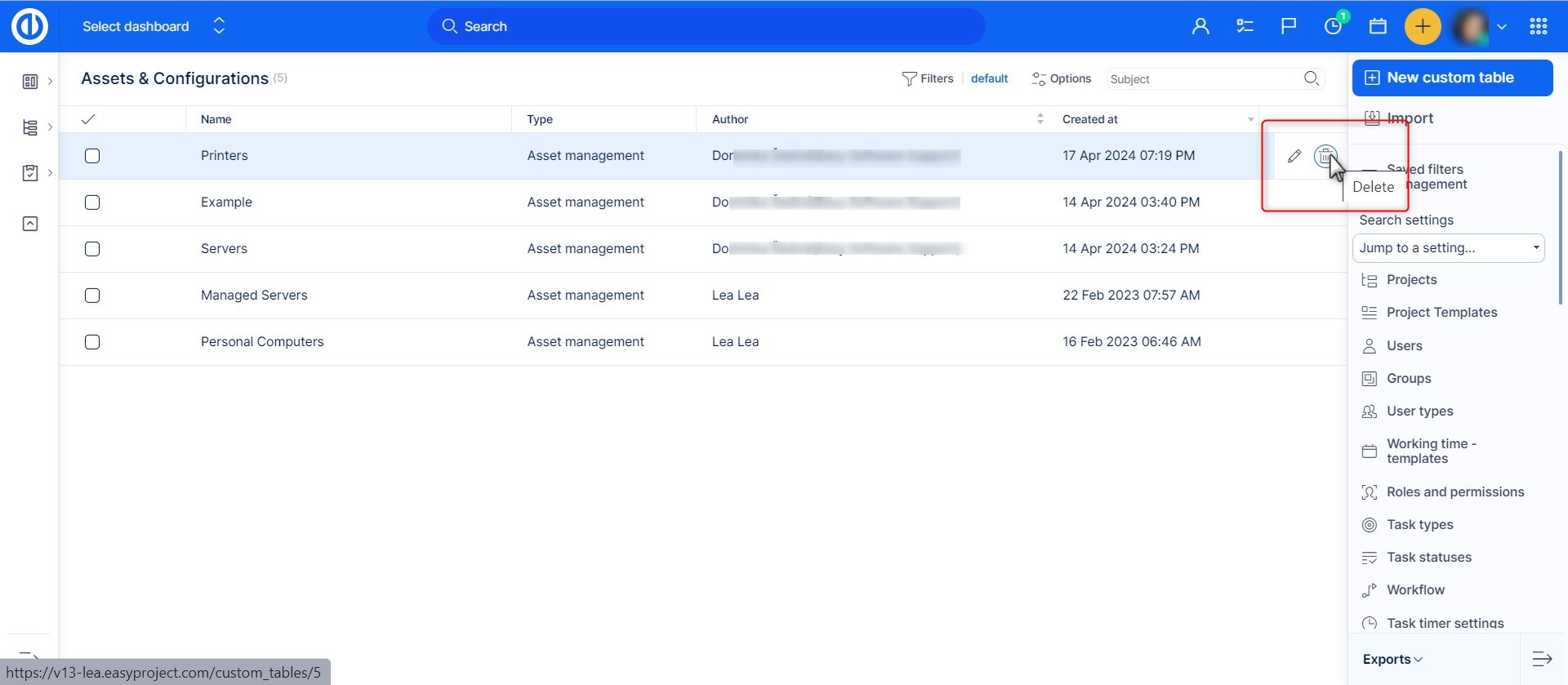The height and width of the screenshot is (685, 1568).
Task: Click the yellow plus create button
Action: (1422, 26)
